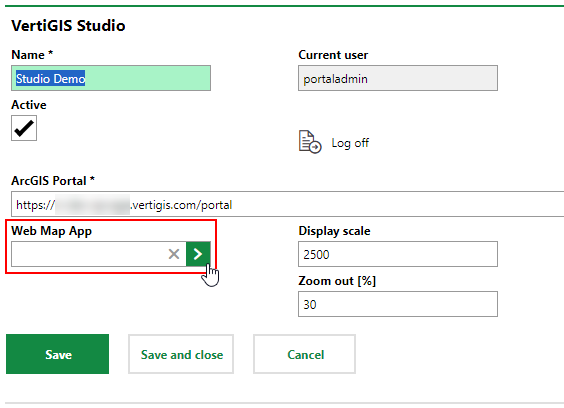
Task: Click the Zoom out field showing 30
Action: click(398, 304)
